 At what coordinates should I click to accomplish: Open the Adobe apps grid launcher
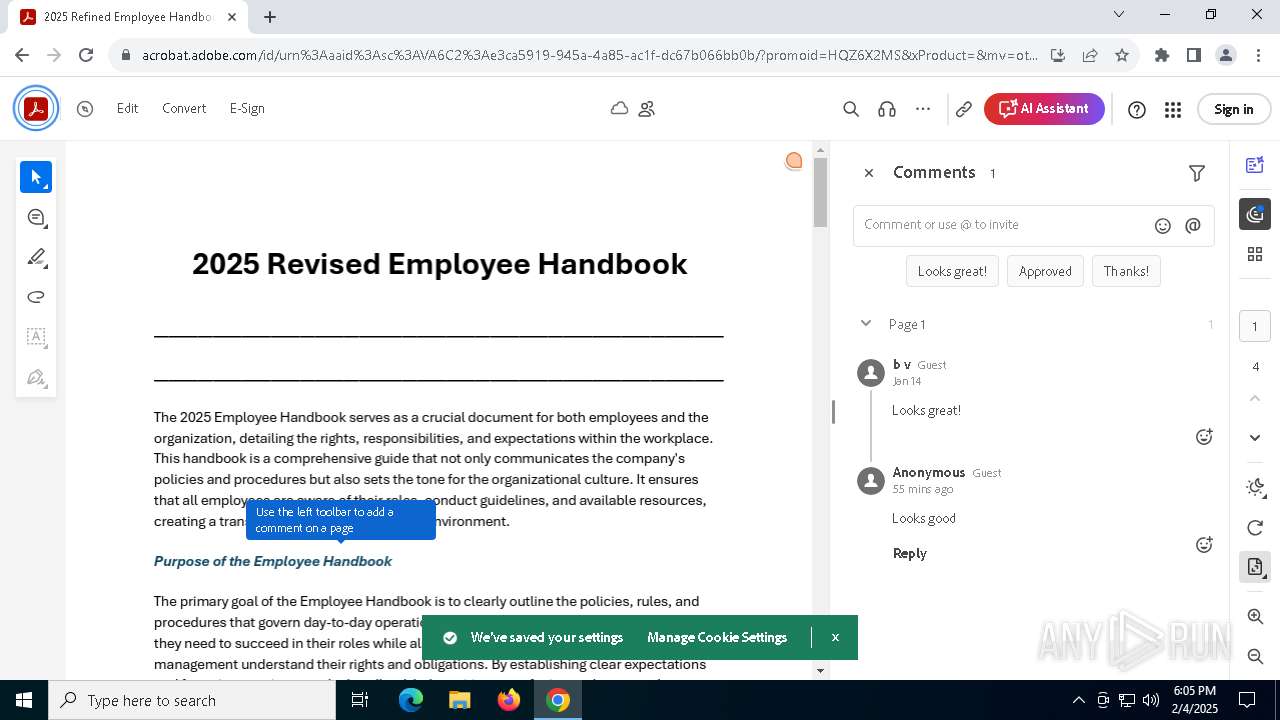pos(1173,110)
